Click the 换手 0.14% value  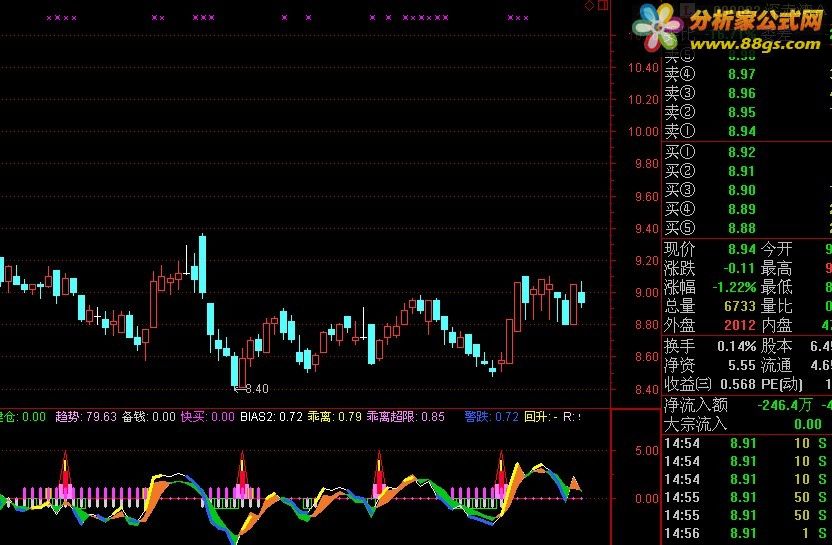click(736, 347)
